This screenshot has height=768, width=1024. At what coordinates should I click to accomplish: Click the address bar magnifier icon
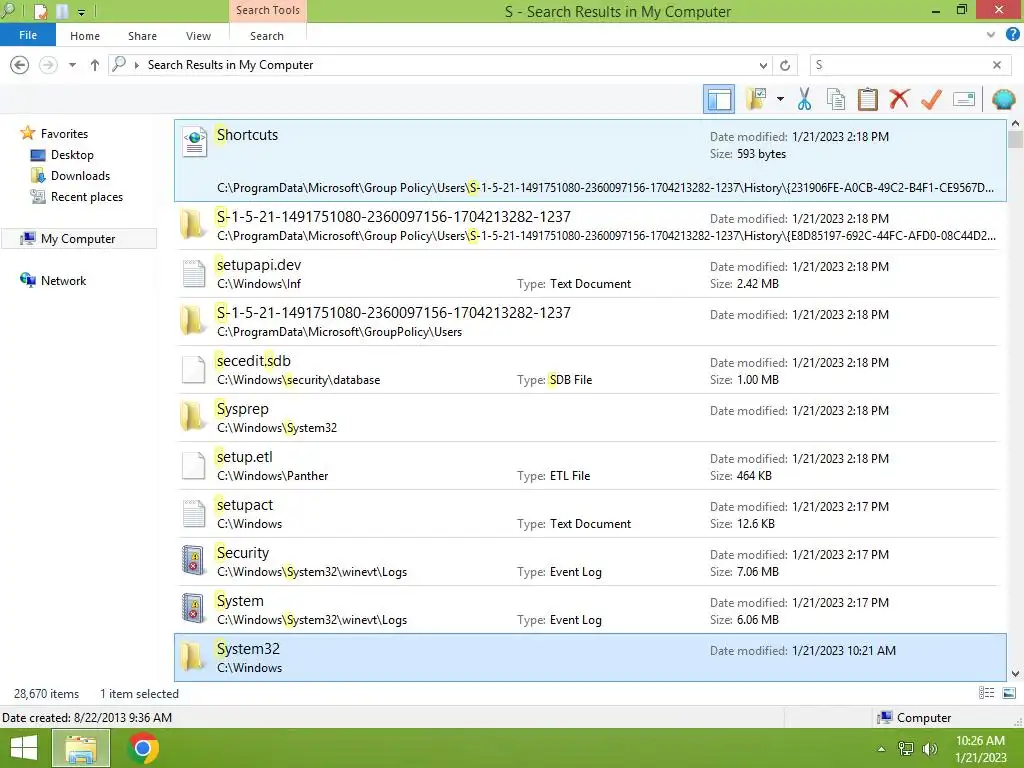(x=119, y=64)
